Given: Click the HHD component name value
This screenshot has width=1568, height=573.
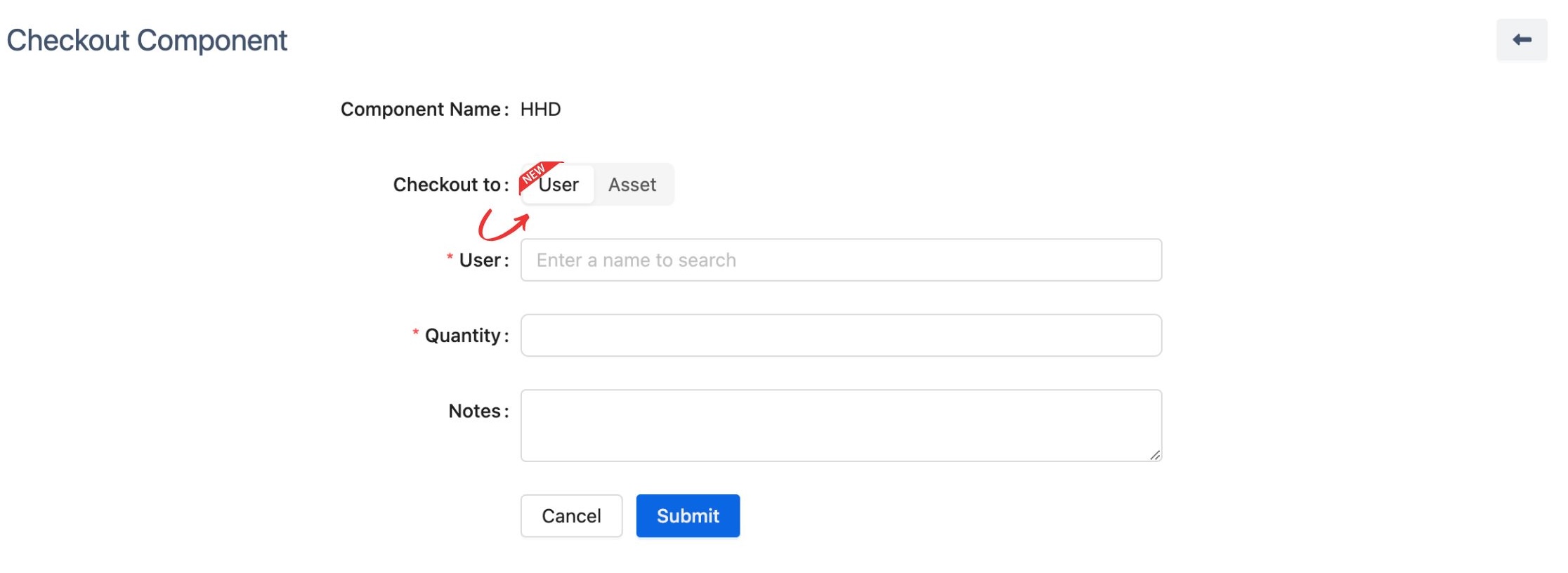Looking at the screenshot, I should (540, 110).
